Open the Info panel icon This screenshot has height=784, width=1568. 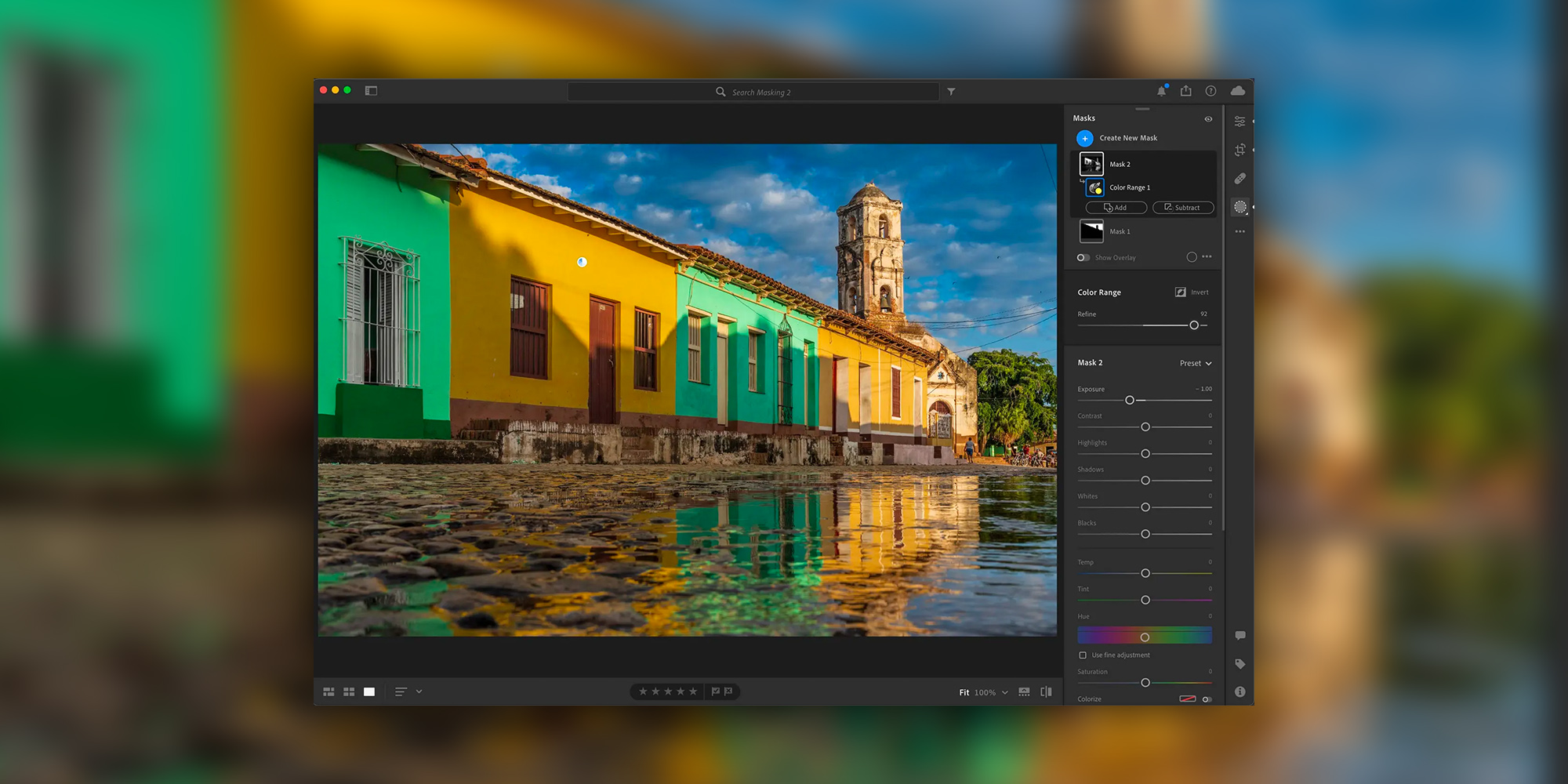point(1240,691)
